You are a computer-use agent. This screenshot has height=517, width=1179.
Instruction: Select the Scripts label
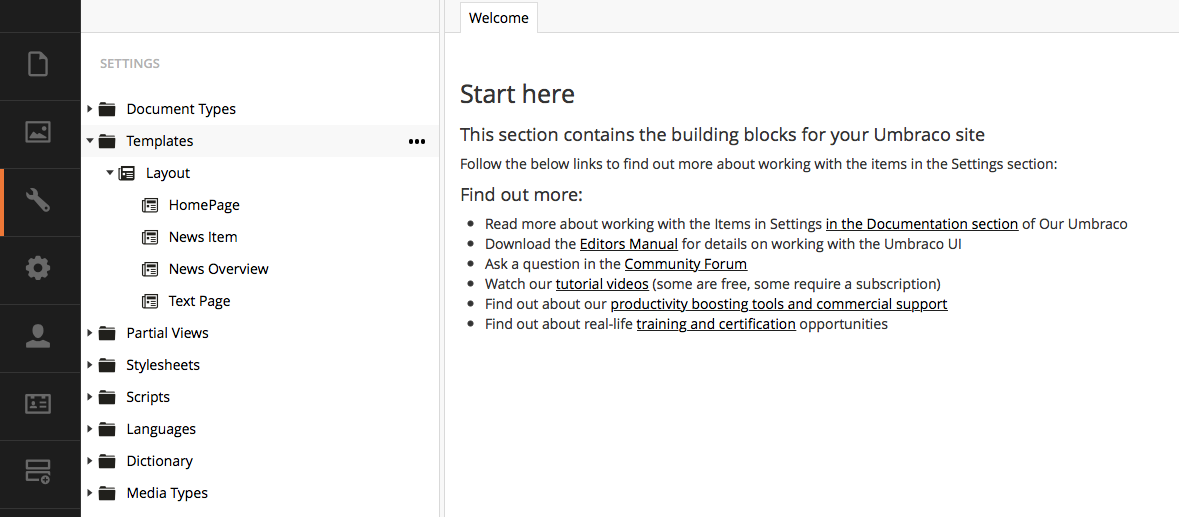[148, 397]
